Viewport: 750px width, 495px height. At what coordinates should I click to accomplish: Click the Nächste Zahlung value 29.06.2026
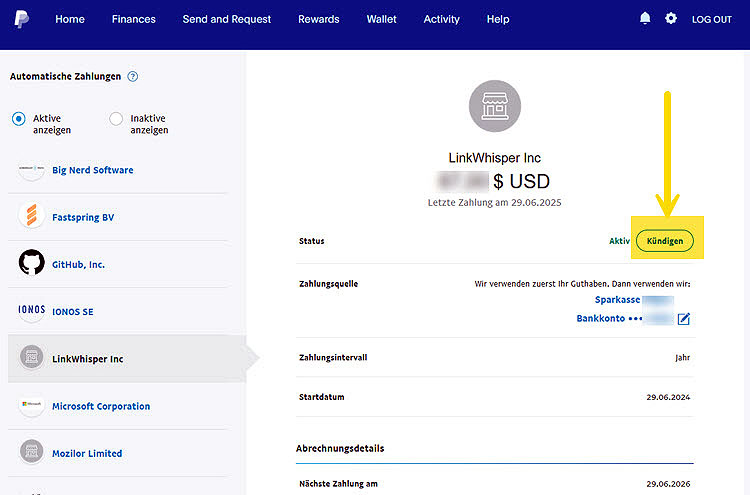tap(668, 484)
